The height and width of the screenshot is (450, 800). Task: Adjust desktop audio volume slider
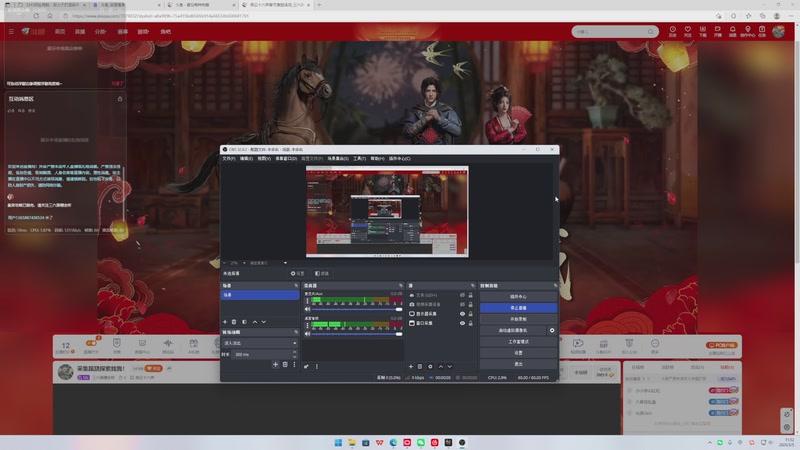(x=357, y=334)
